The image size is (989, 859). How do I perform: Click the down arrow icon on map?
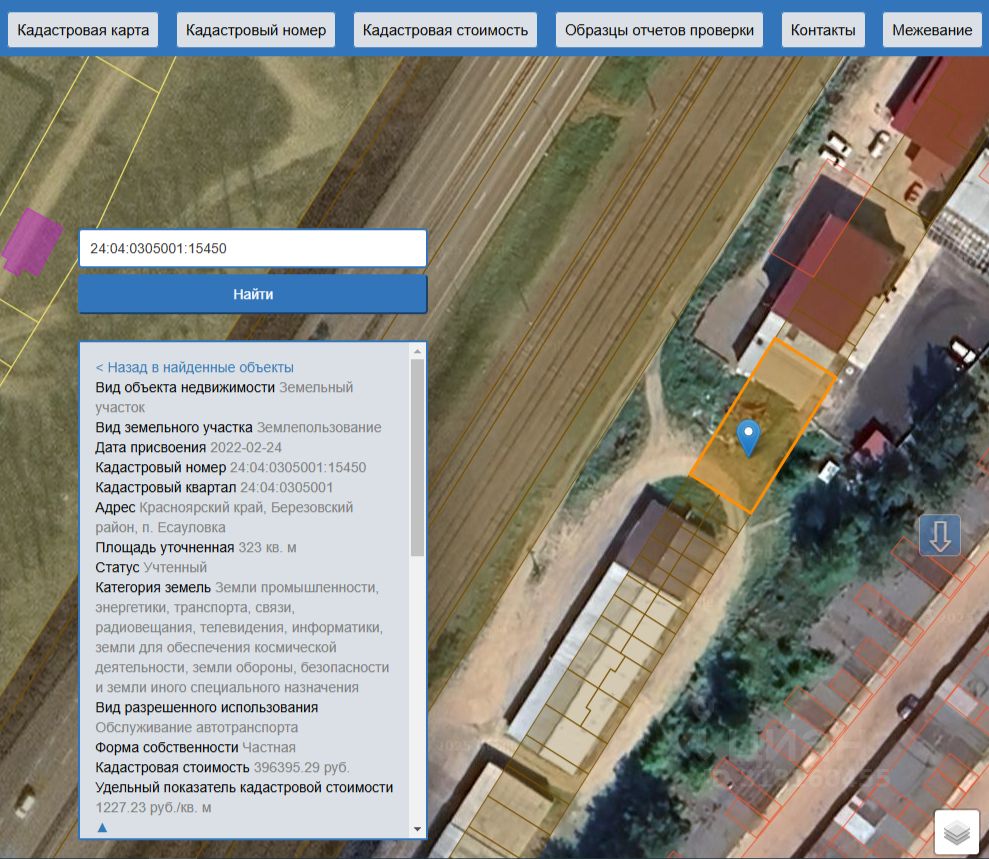(940, 535)
